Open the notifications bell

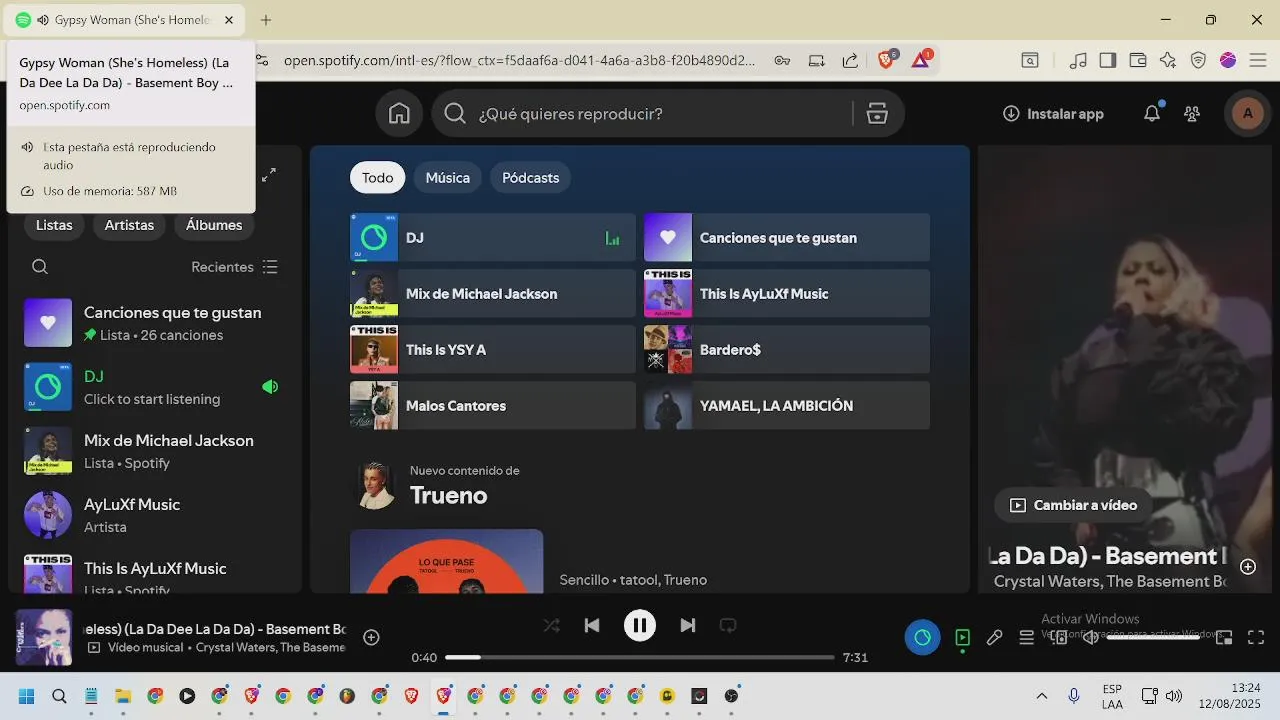tap(1152, 114)
